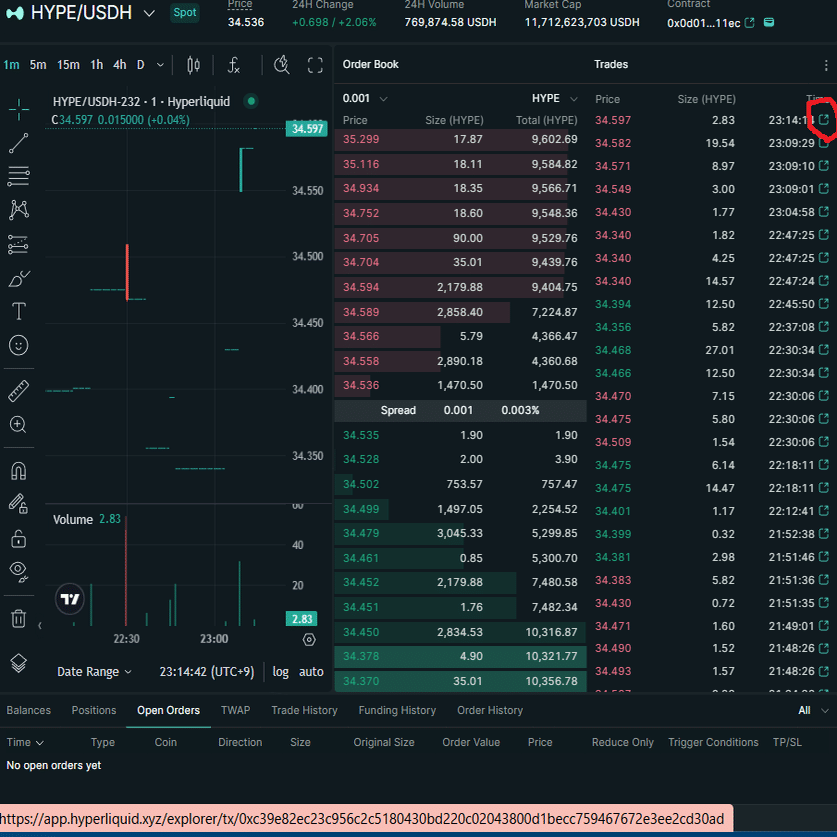Click bid price 34.479 in order book
This screenshot has height=837, width=837.
point(361,533)
